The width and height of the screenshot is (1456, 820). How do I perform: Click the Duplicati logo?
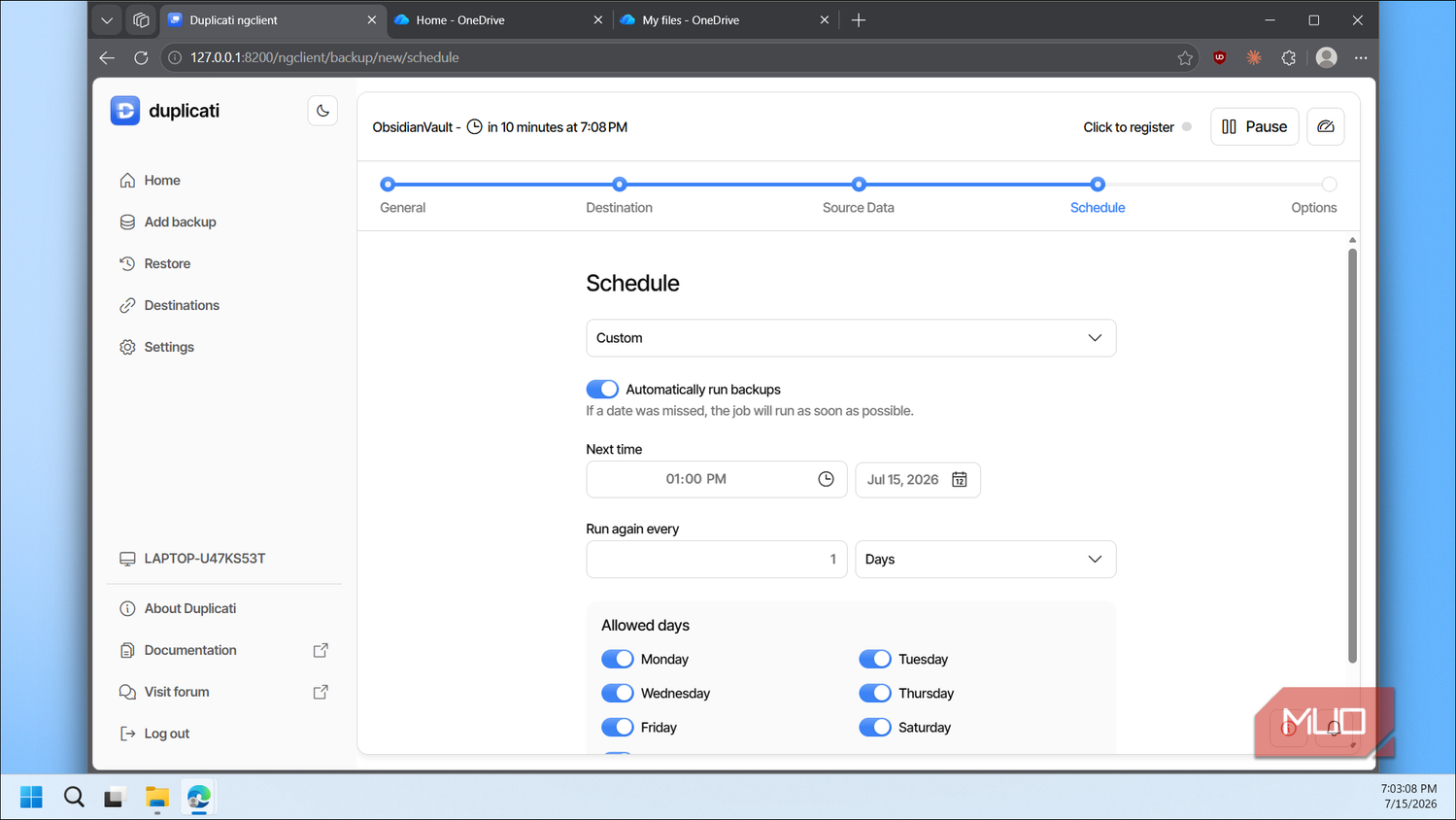[165, 111]
